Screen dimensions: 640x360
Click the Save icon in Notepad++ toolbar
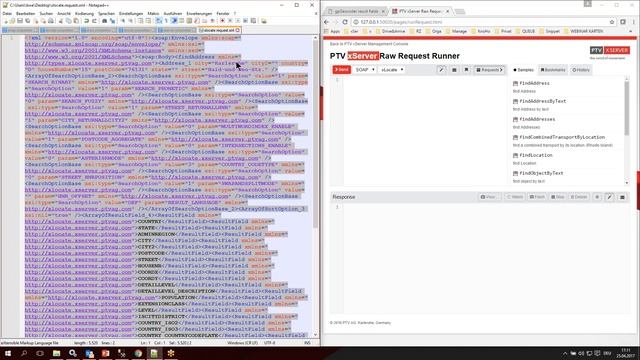(20, 21)
